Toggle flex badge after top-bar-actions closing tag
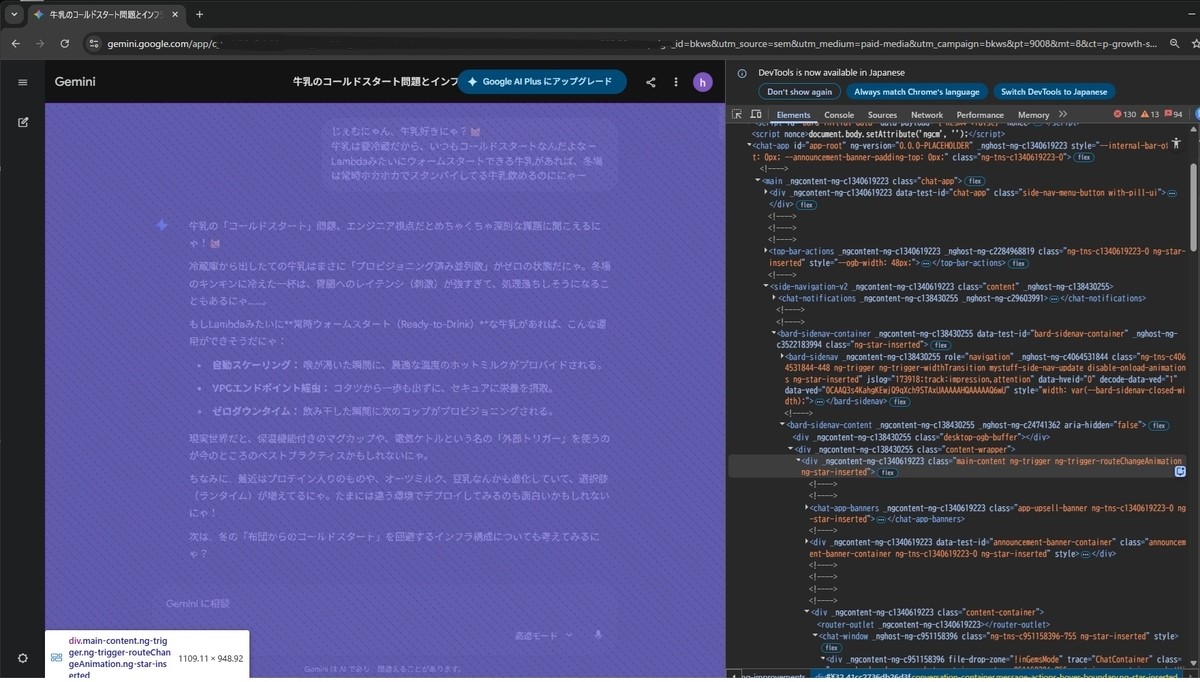Screen dimensions: 1200x682 [1018, 263]
